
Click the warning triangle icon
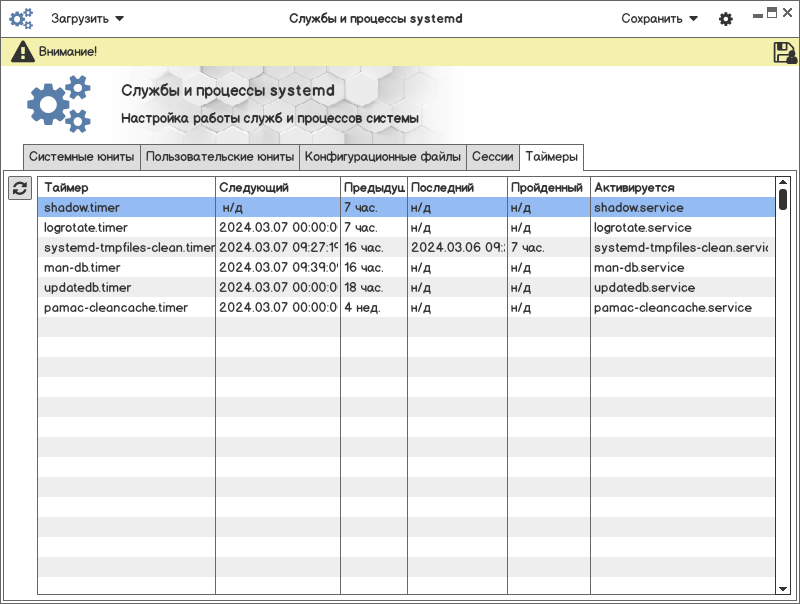22,52
